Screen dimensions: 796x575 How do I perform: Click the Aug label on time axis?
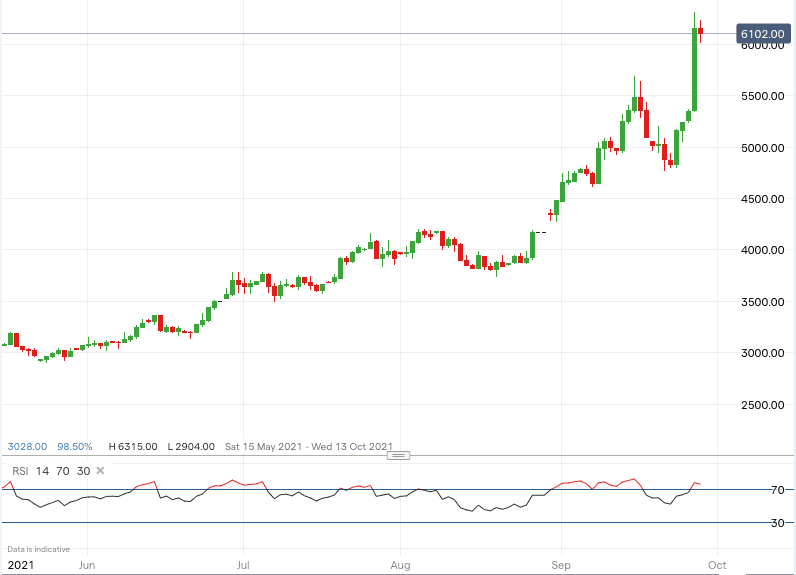coord(400,565)
